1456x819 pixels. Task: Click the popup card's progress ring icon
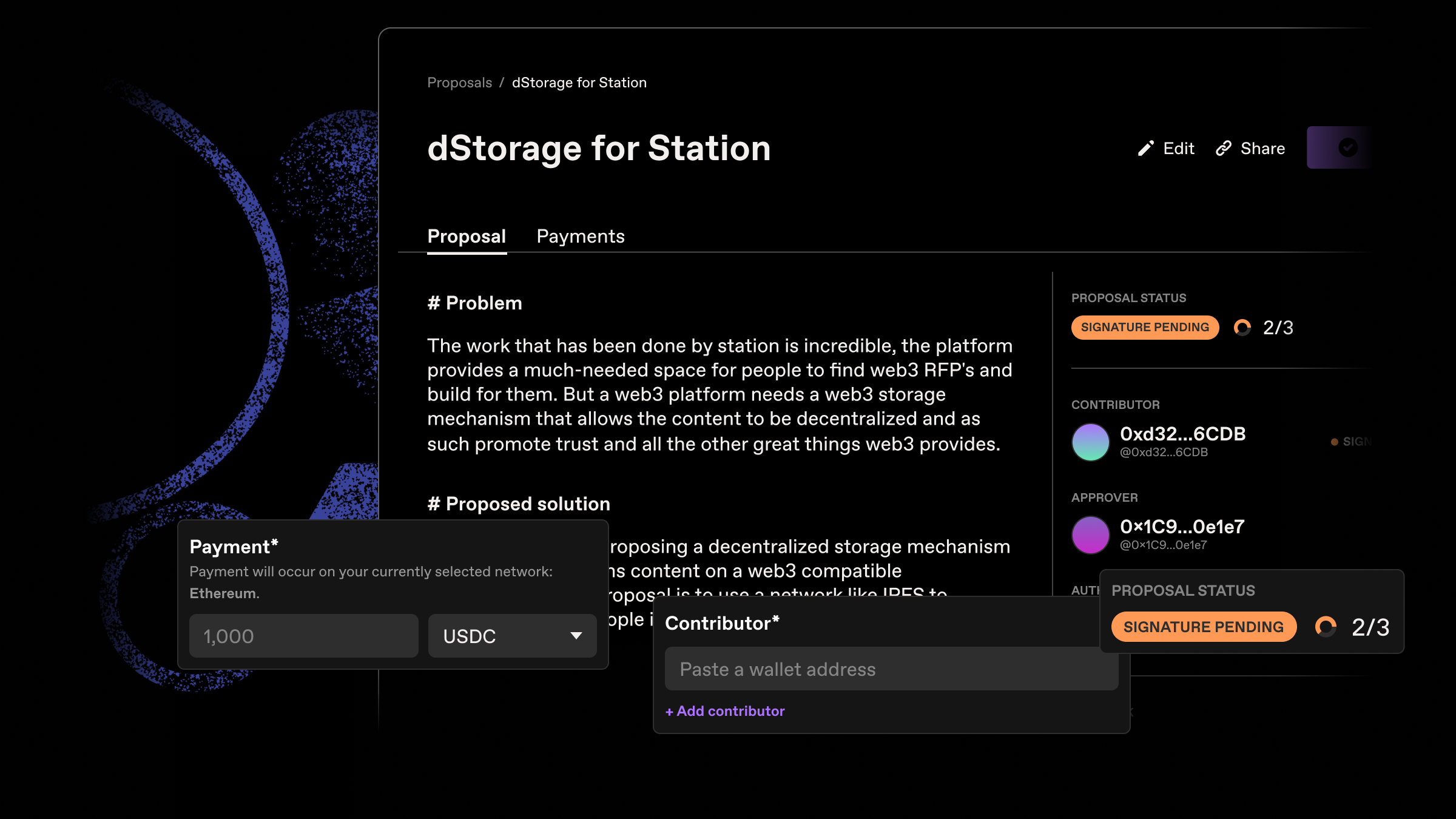tap(1326, 627)
